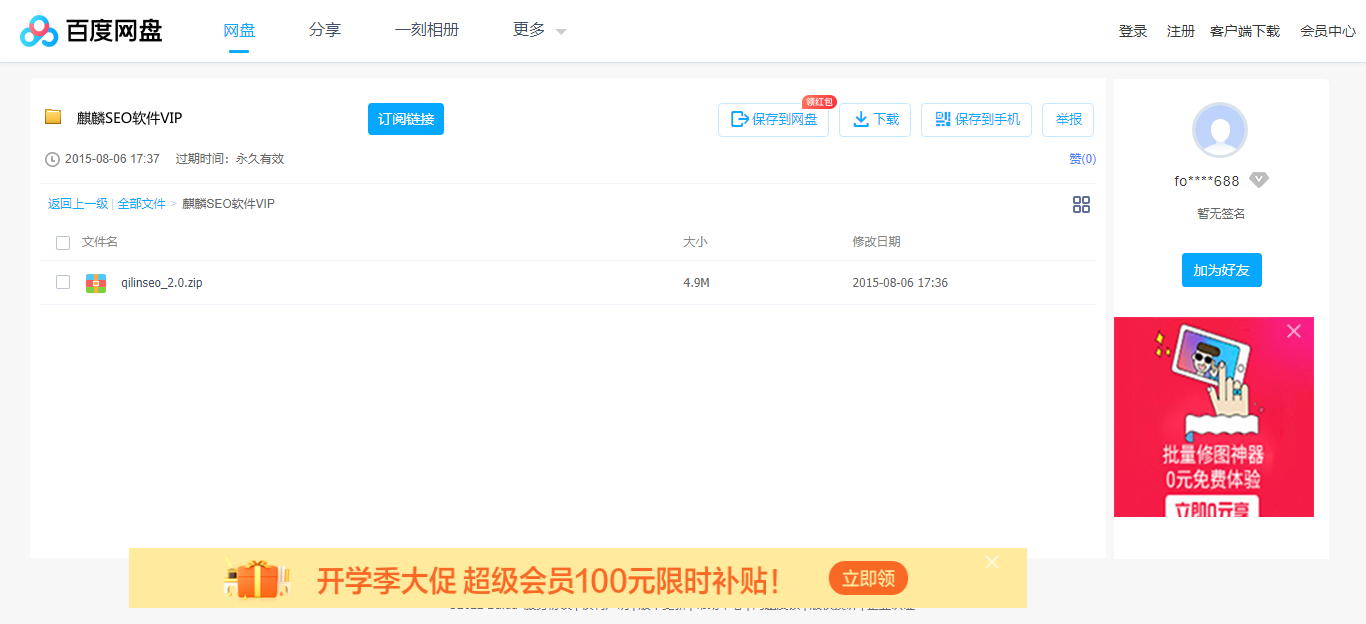
Task: Select all files with the header checkbox
Action: tap(63, 242)
